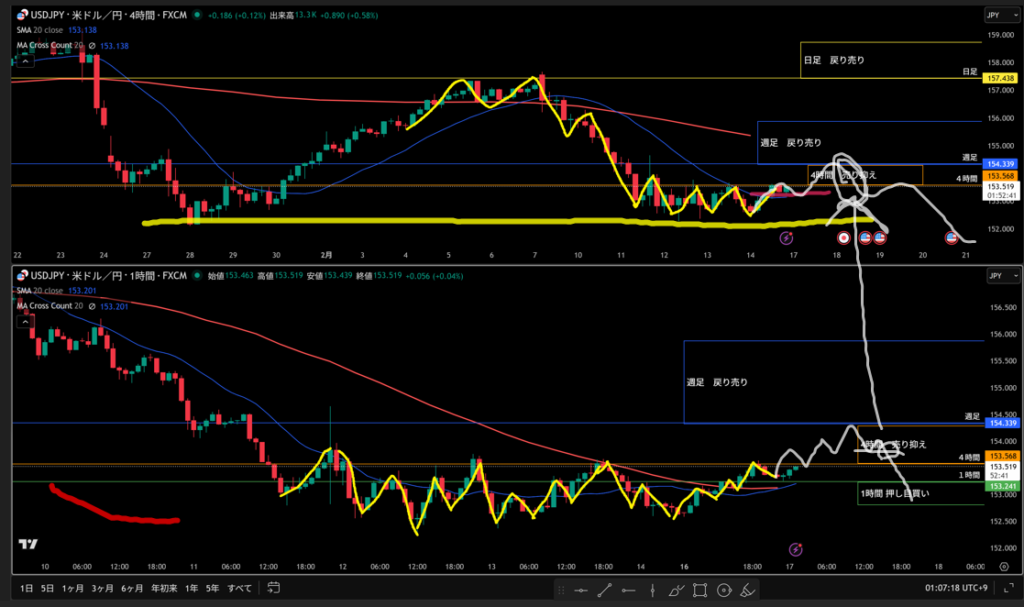1024x607 pixels.
Task: Select the vertical line drawing tool
Action: pyautogui.click(x=652, y=589)
